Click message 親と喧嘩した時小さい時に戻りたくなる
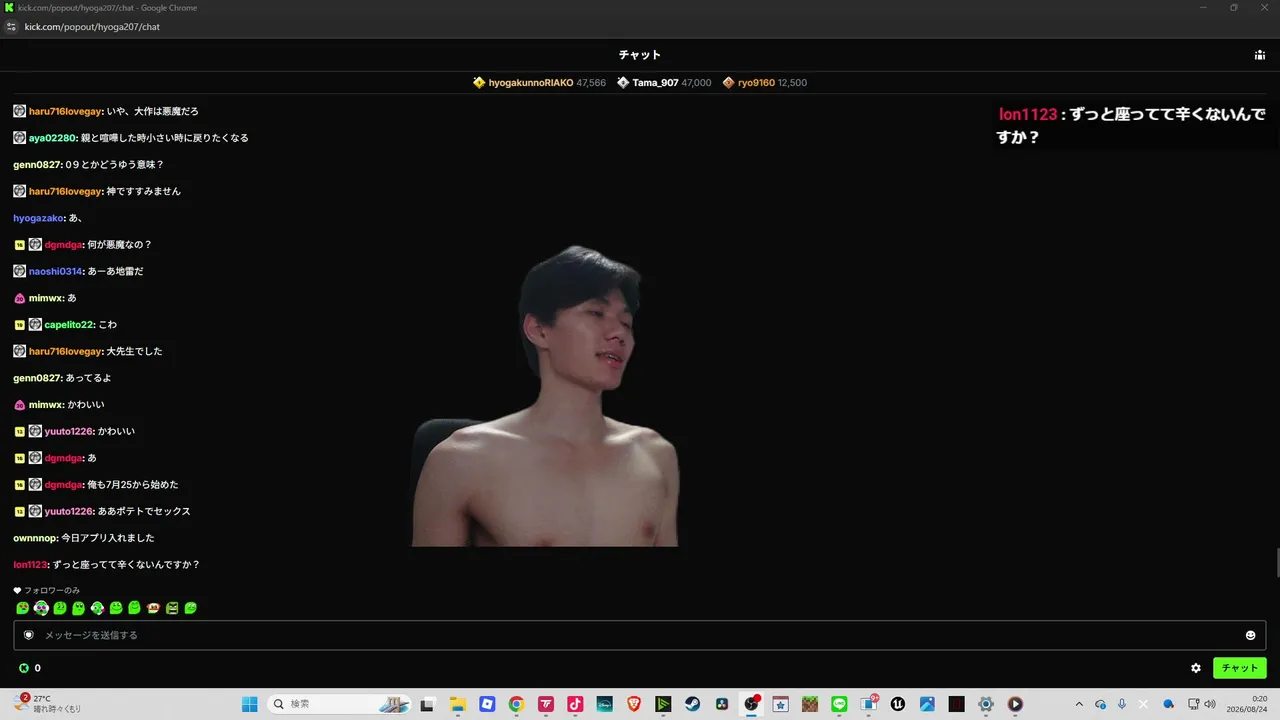The width and height of the screenshot is (1280, 720). pos(165,138)
